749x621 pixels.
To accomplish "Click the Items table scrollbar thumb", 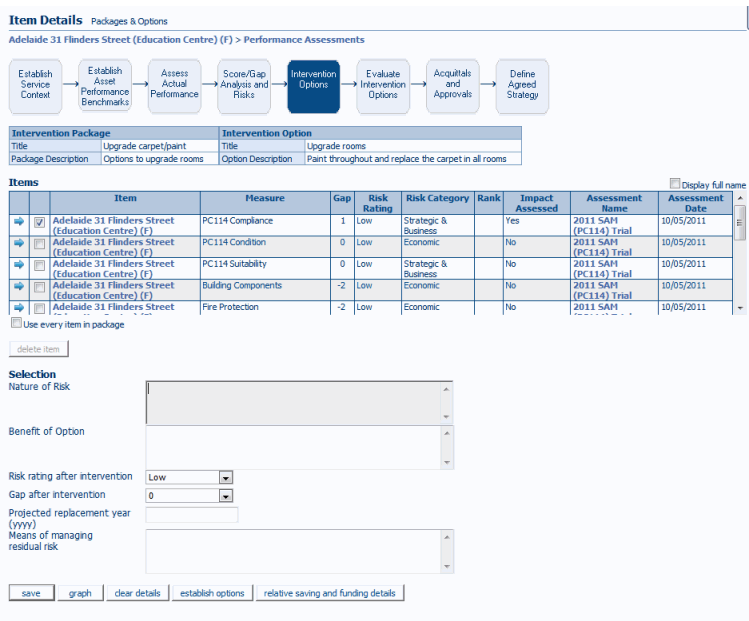I will coord(740,223).
